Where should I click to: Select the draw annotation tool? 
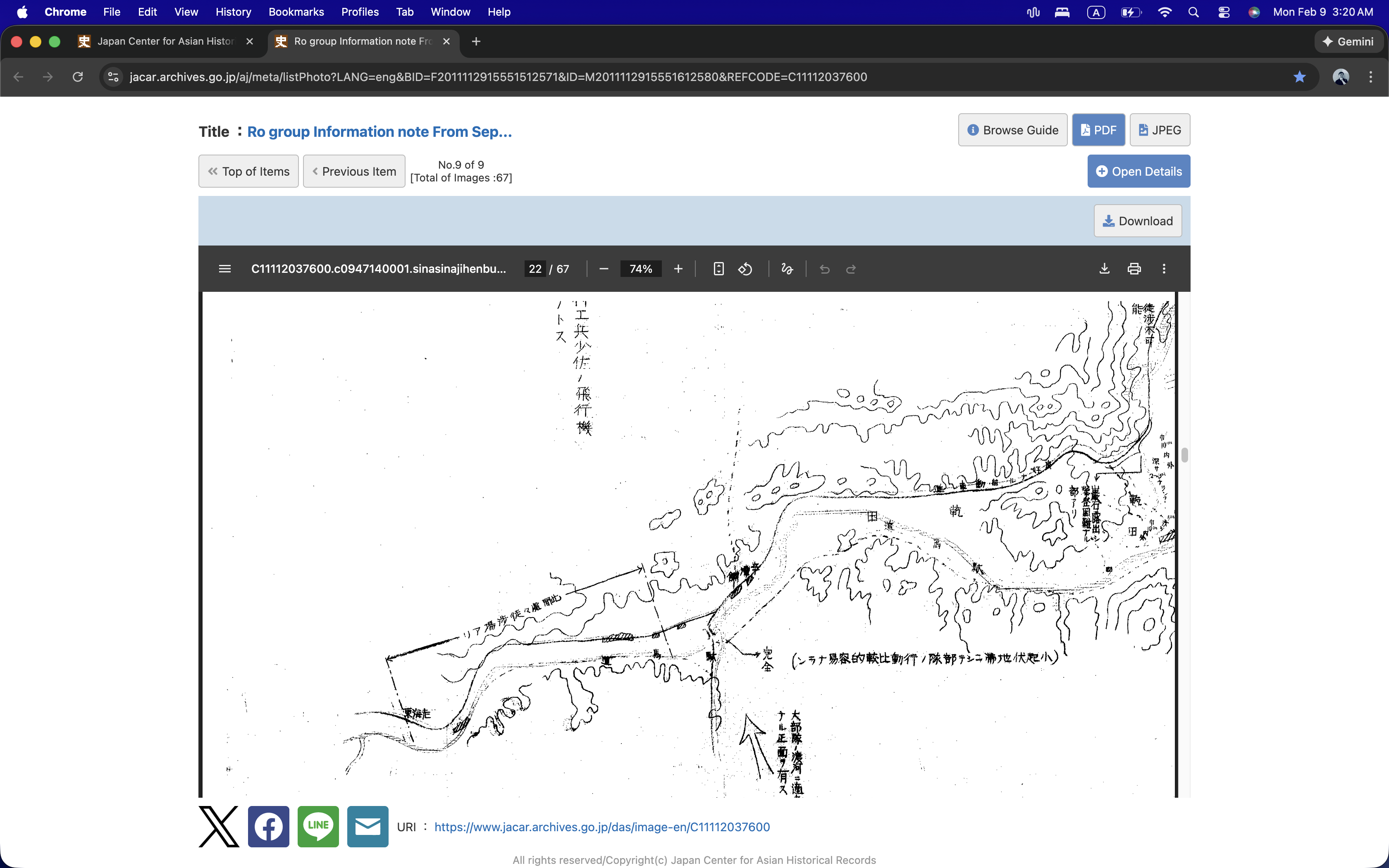(787, 269)
